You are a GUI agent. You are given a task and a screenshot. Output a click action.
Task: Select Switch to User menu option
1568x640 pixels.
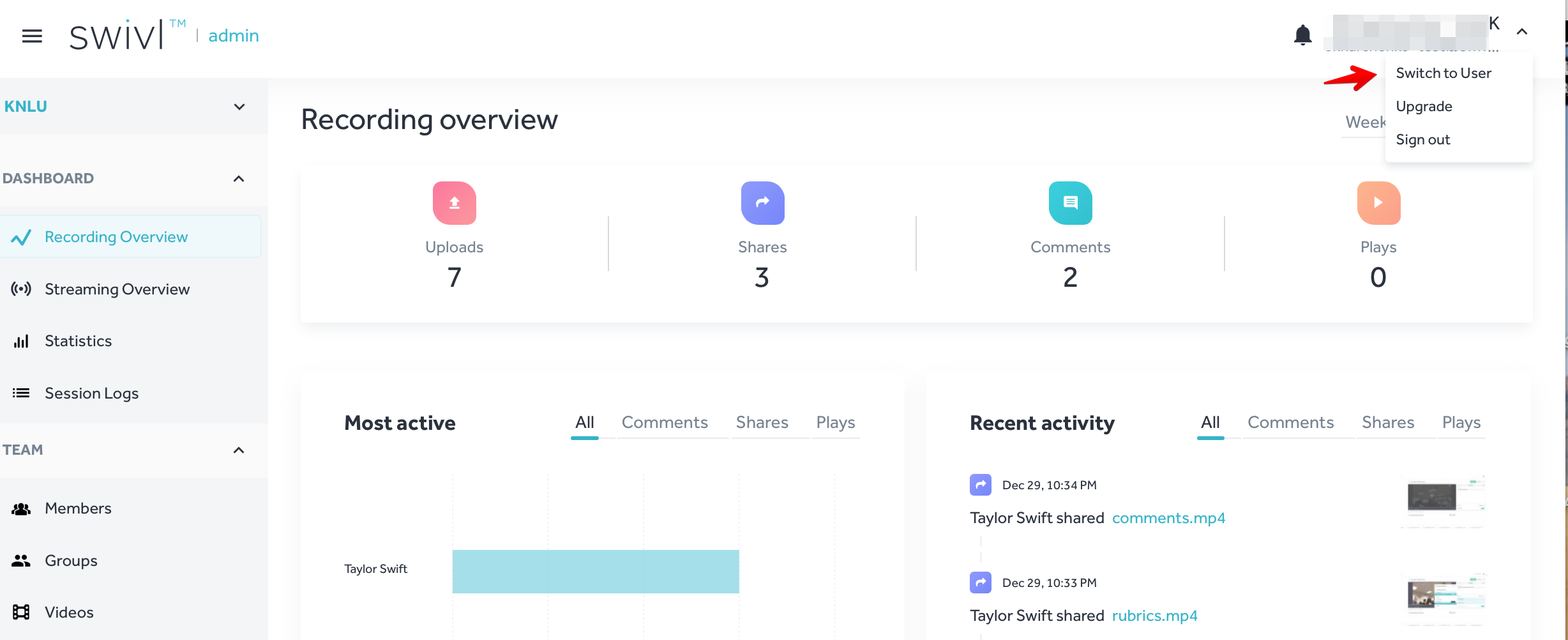click(1444, 73)
